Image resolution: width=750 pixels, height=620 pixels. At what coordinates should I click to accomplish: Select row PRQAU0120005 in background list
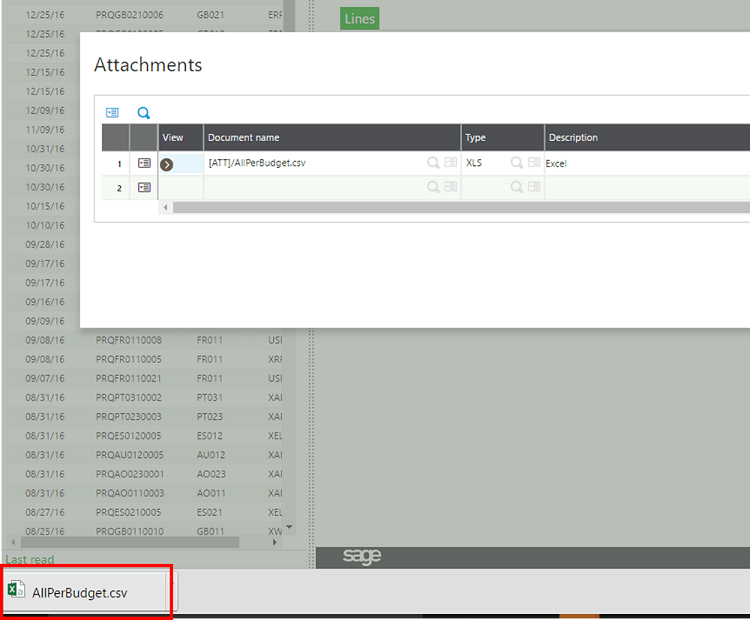(x=142, y=455)
